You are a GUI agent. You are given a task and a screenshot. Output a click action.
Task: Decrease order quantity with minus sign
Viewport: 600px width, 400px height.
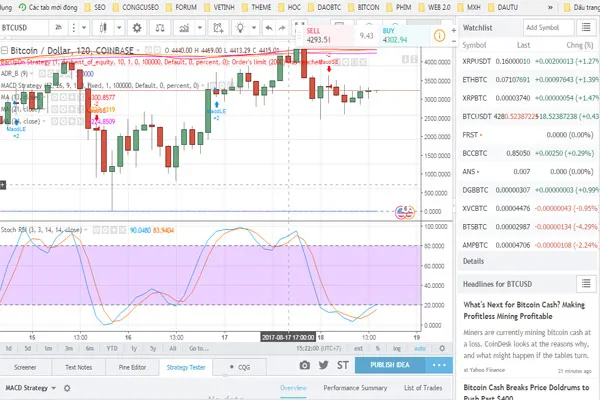[453, 41]
